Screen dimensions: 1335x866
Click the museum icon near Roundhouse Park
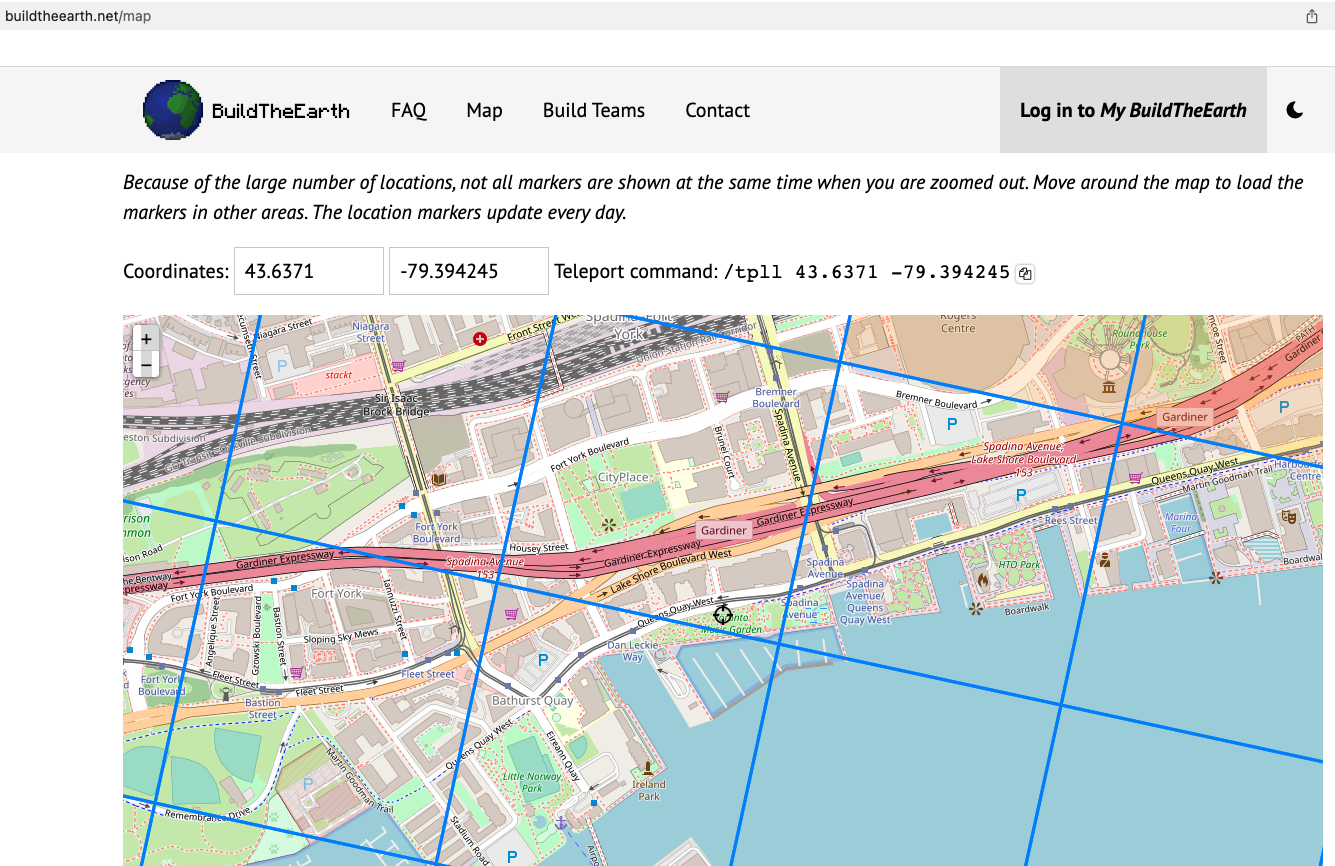[x=1109, y=387]
